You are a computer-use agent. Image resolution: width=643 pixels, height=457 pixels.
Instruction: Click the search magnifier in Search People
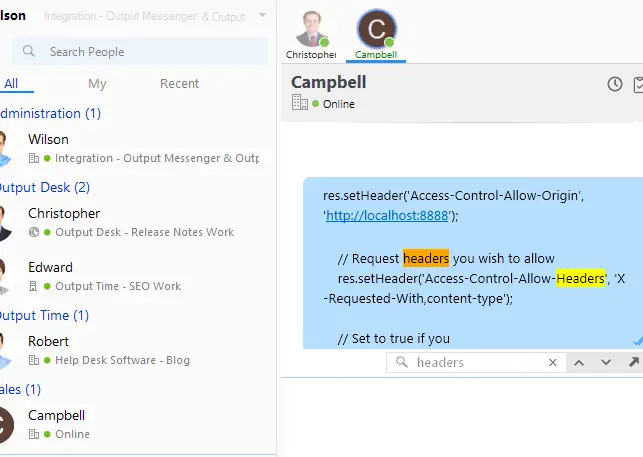coord(29,51)
